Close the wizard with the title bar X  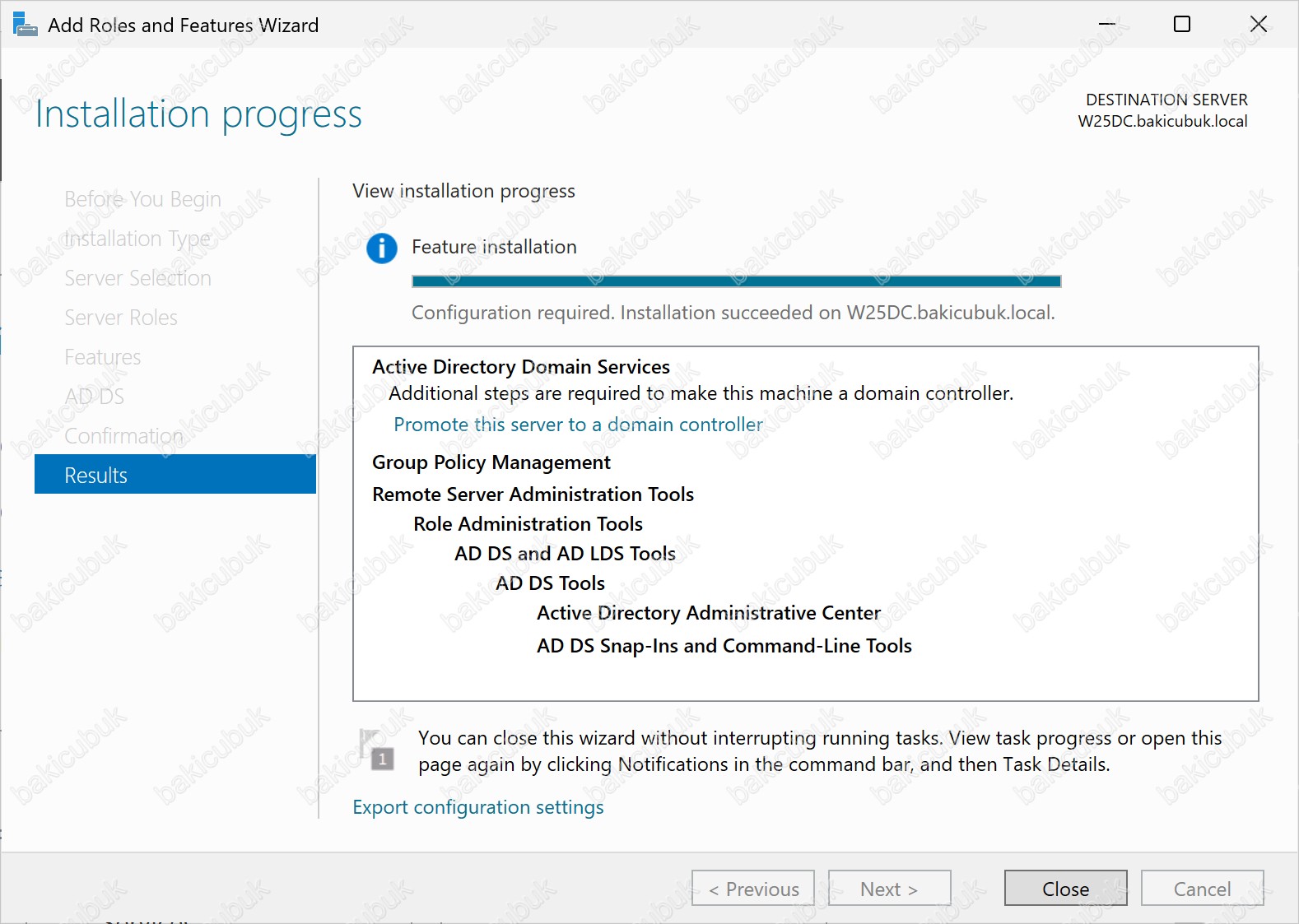pyautogui.click(x=1259, y=25)
